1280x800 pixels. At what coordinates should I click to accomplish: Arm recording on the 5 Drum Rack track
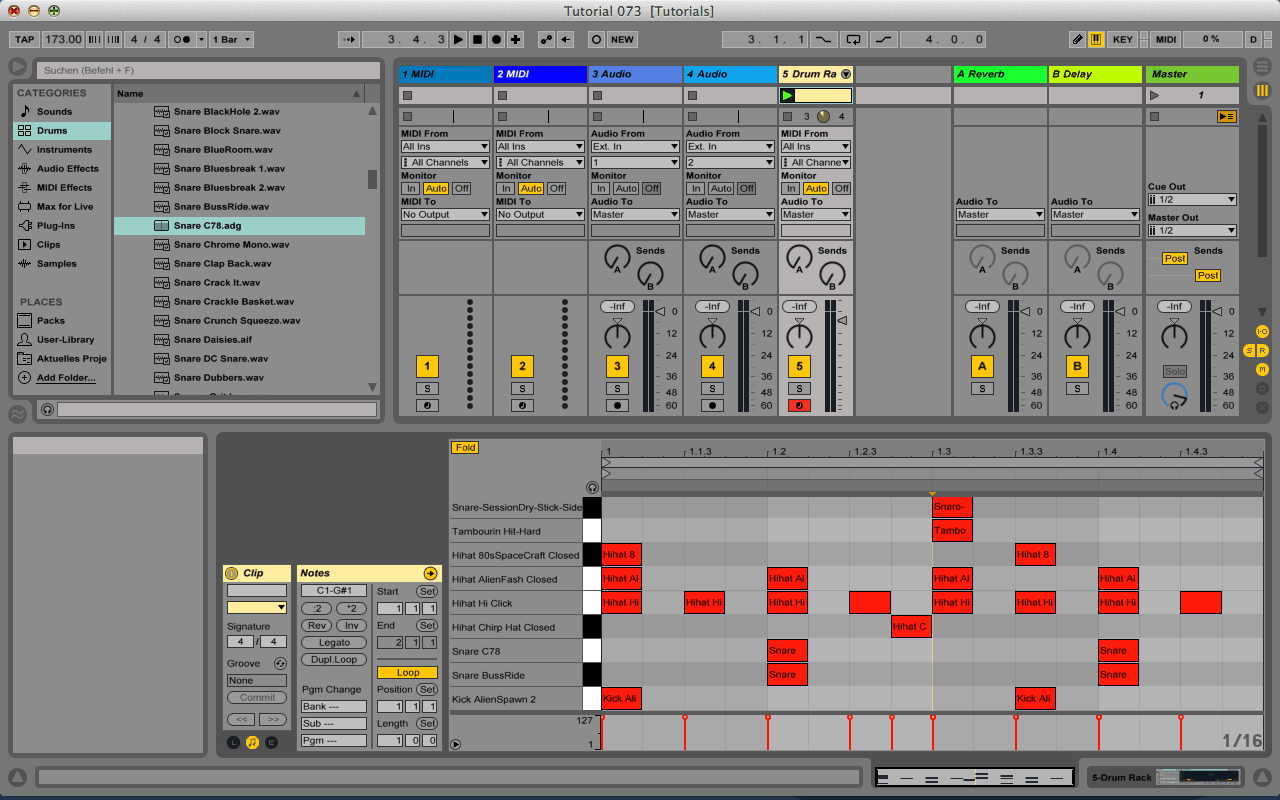(799, 405)
